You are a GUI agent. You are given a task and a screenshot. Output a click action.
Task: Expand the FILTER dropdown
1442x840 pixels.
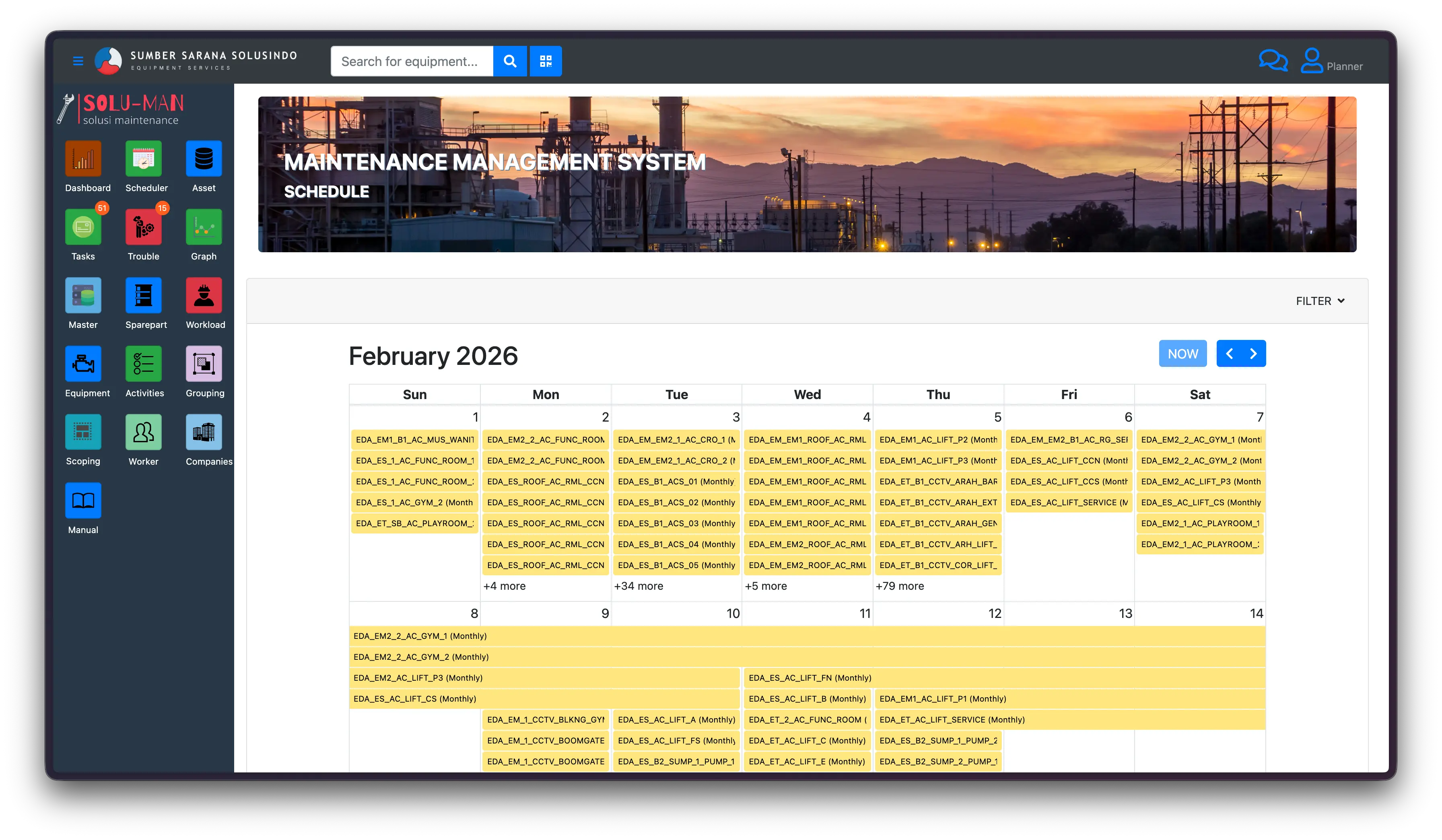[1320, 301]
